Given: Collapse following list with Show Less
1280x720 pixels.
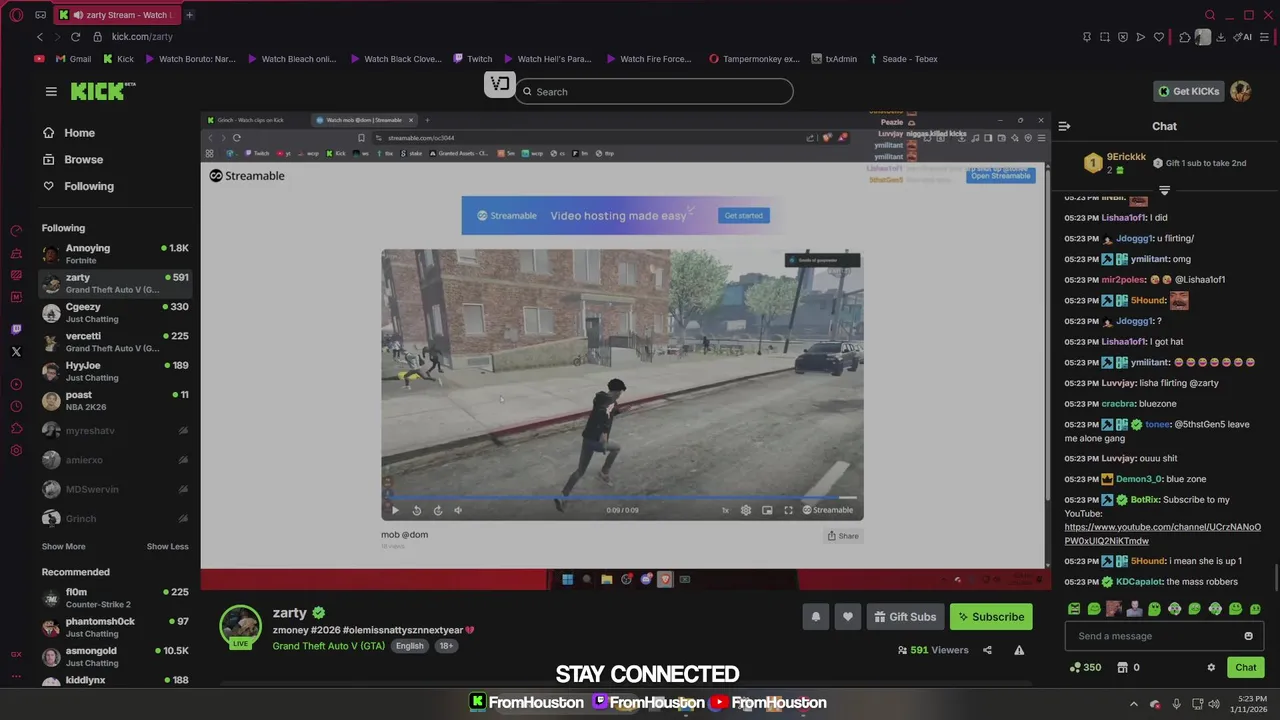Looking at the screenshot, I should (167, 547).
